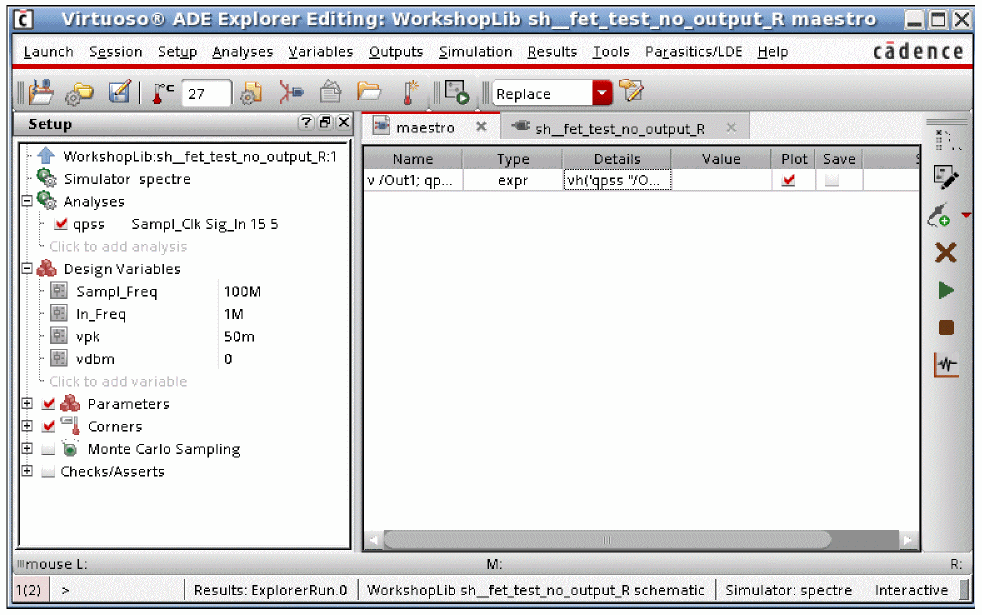Viewport: 982px width, 615px height.
Task: Toggle the qpss analysis checkbox
Action: click(61, 224)
